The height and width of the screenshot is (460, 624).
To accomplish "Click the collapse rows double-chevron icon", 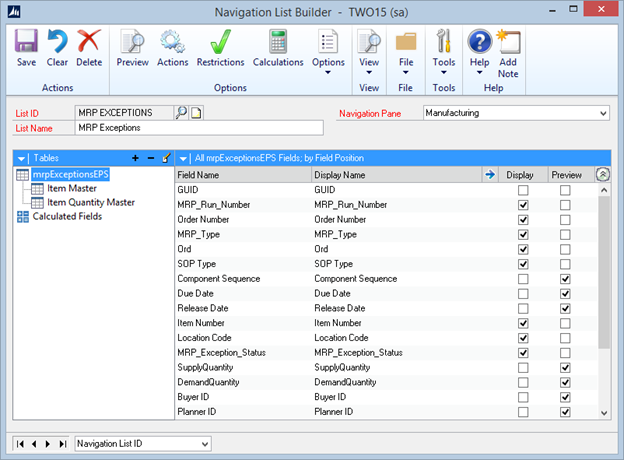I will point(603,174).
